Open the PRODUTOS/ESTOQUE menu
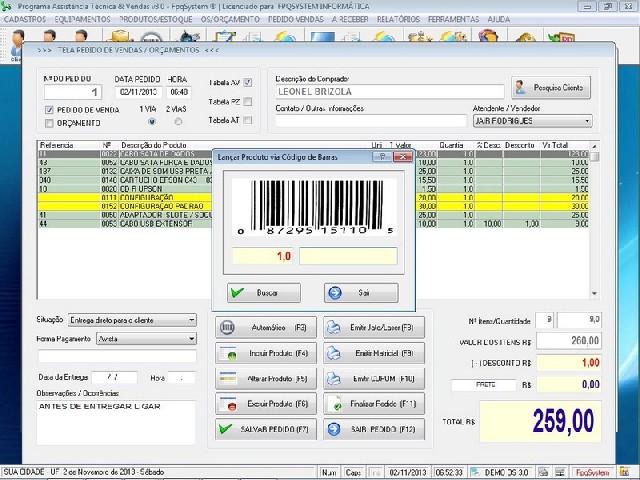The height and width of the screenshot is (480, 640). (x=156, y=19)
